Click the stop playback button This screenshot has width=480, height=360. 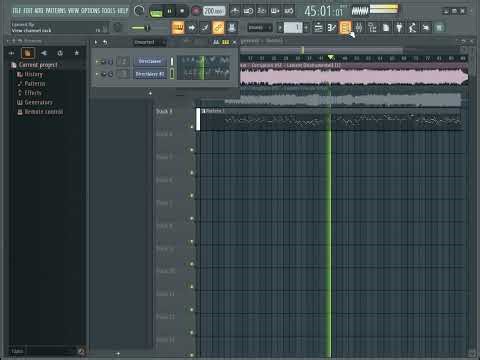pos(182,11)
